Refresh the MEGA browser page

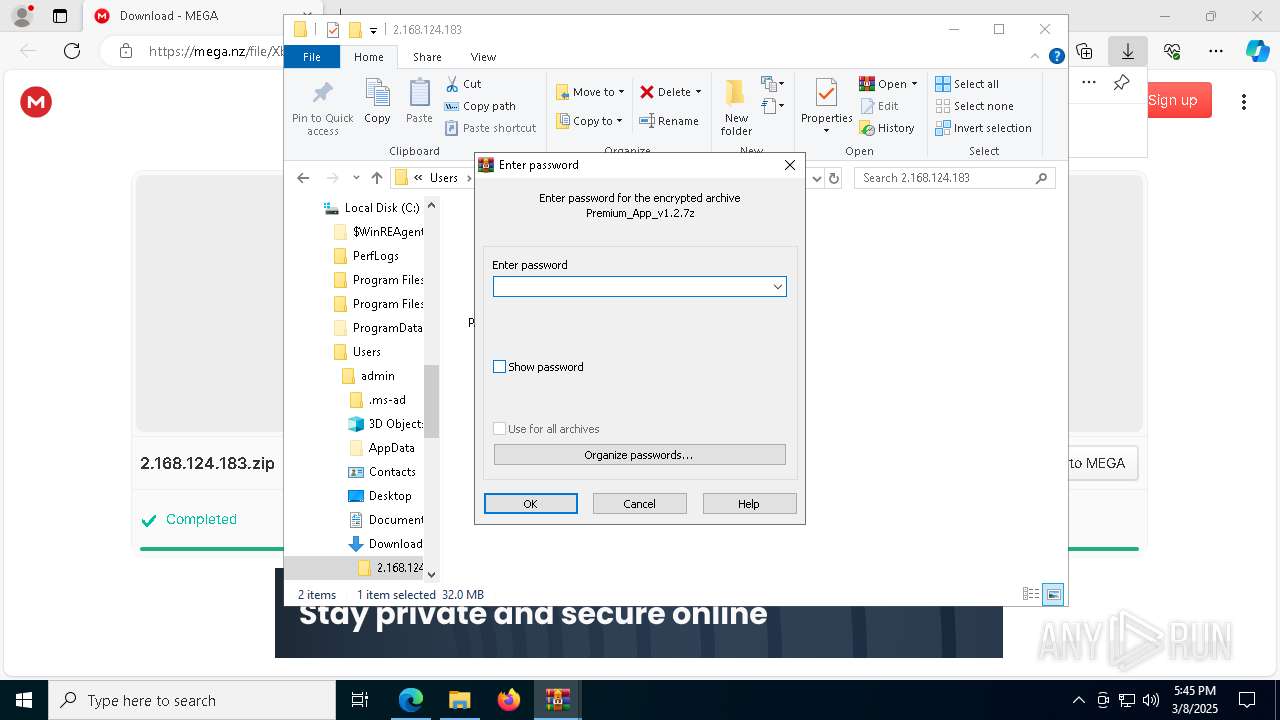click(x=72, y=51)
